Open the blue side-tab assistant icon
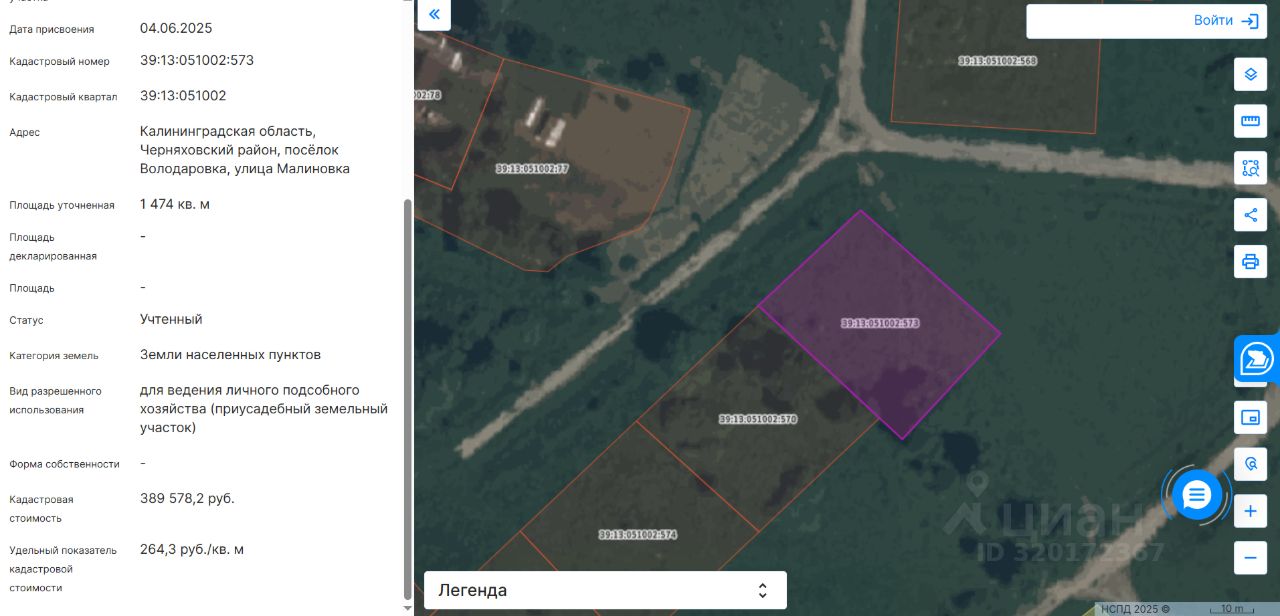1280x616 pixels. [x=1257, y=357]
